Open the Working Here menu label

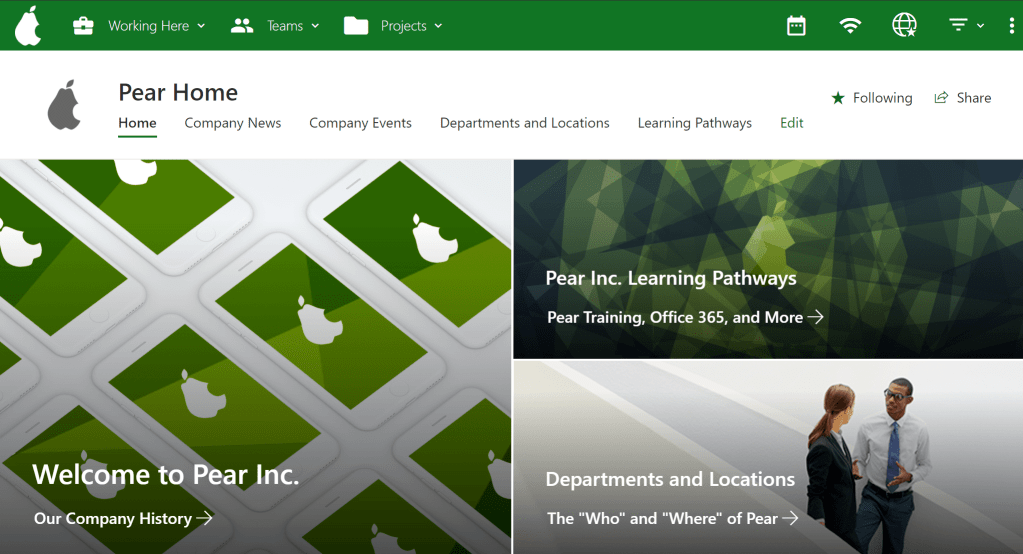pos(149,26)
